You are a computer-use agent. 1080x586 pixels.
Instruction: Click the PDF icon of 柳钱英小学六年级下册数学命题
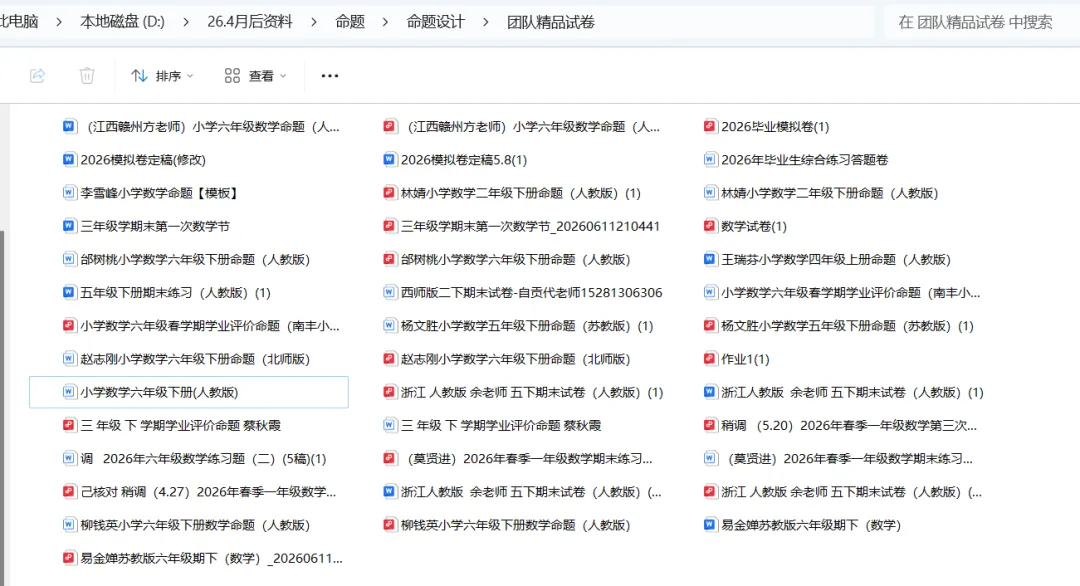tap(389, 525)
